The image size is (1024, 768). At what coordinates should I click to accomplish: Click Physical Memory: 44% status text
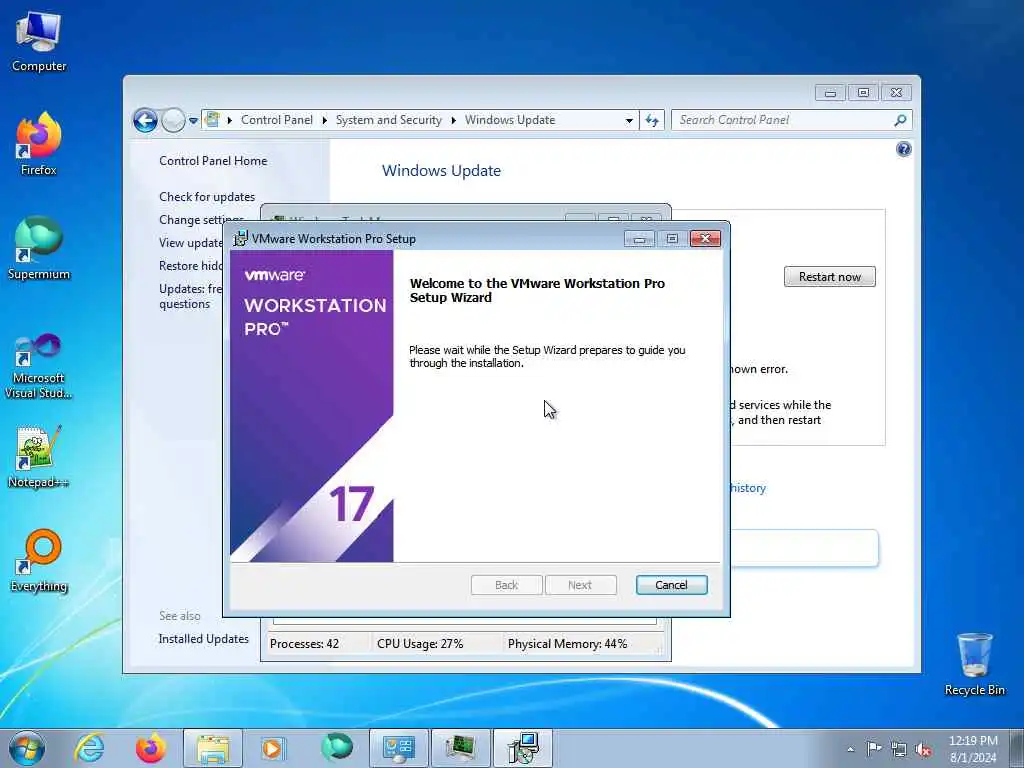tap(567, 644)
